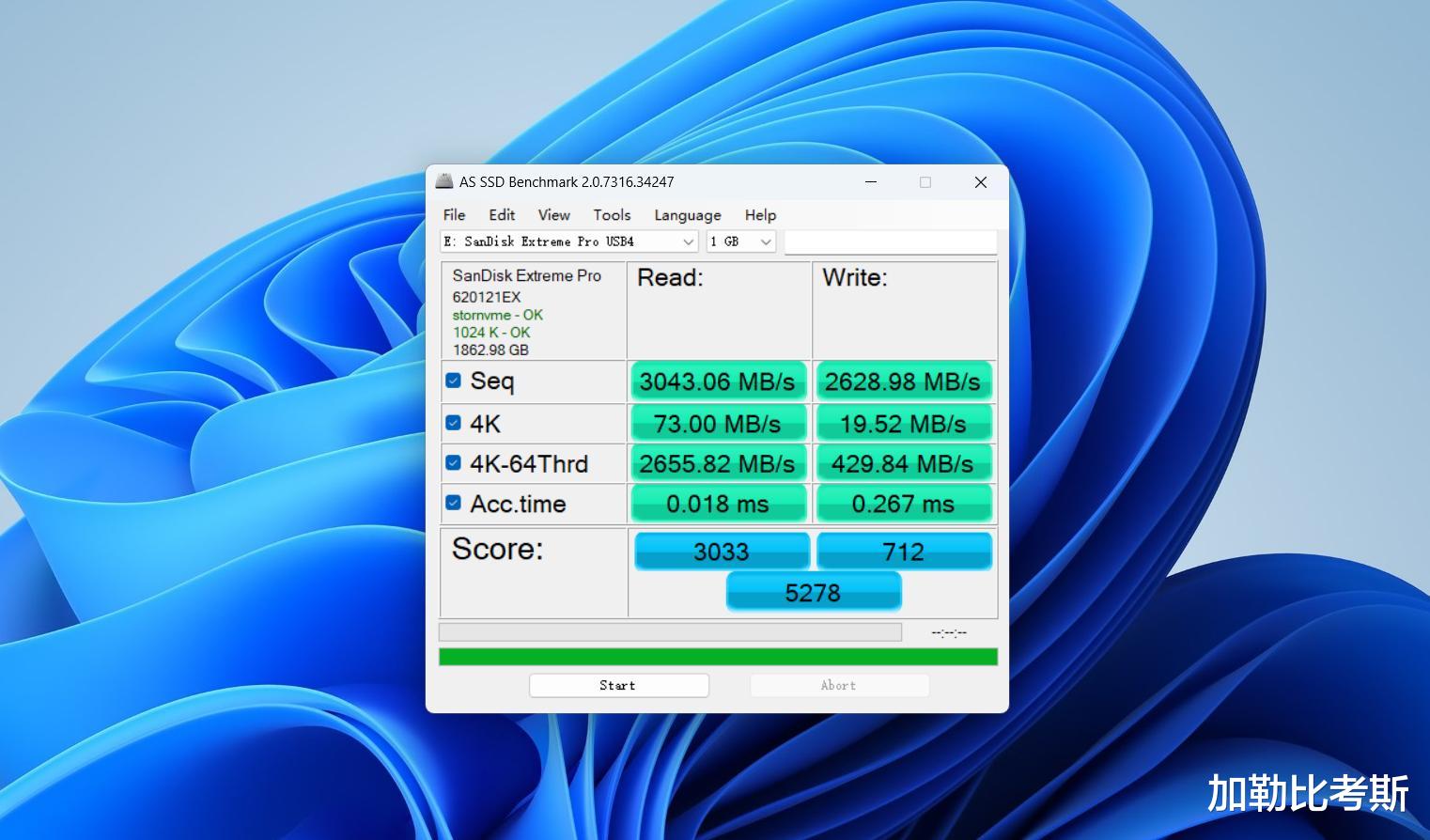This screenshot has width=1430, height=840.
Task: Open the Tools menu
Action: [612, 215]
